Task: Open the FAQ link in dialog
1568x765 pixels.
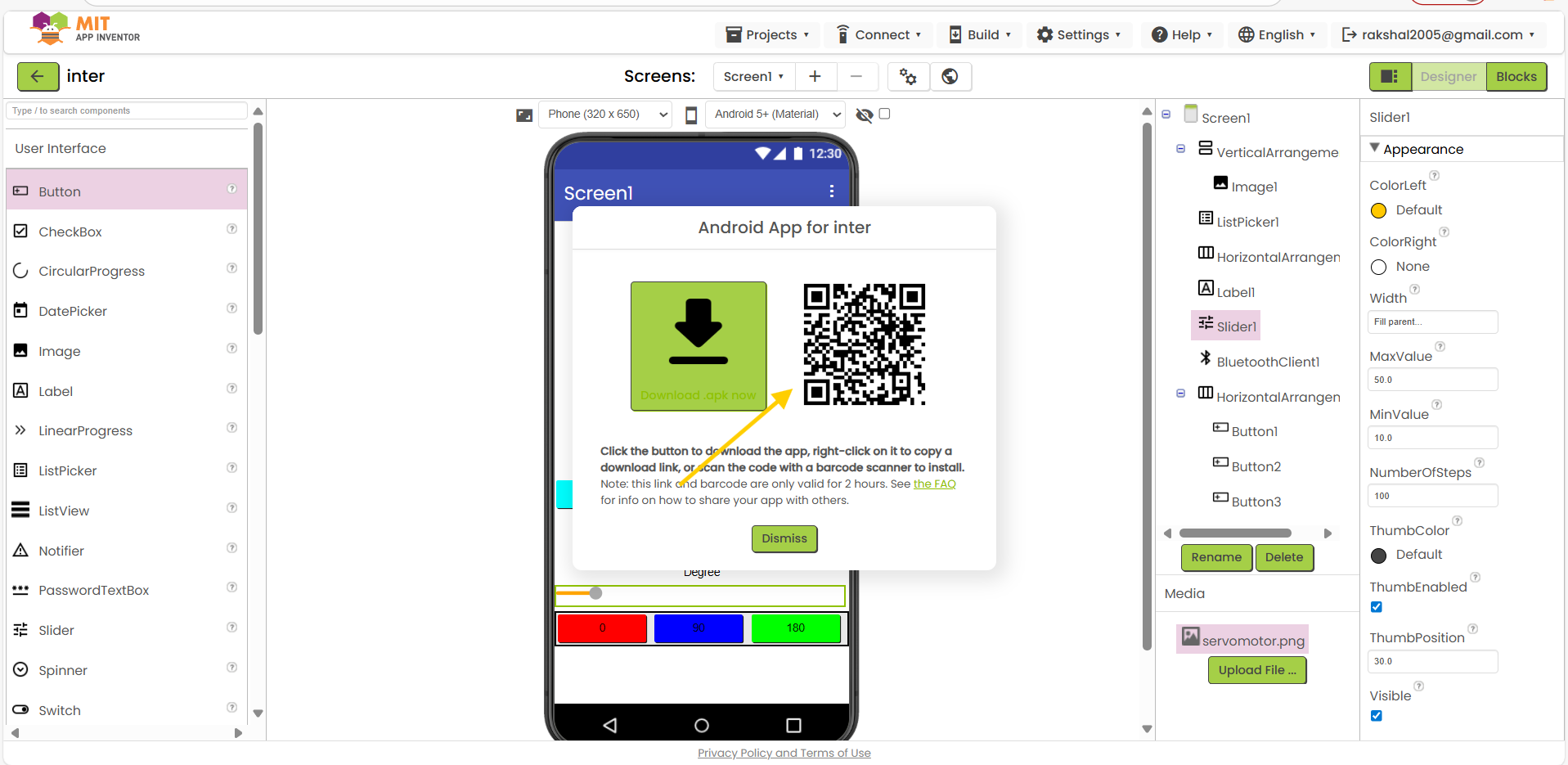Action: (x=934, y=484)
